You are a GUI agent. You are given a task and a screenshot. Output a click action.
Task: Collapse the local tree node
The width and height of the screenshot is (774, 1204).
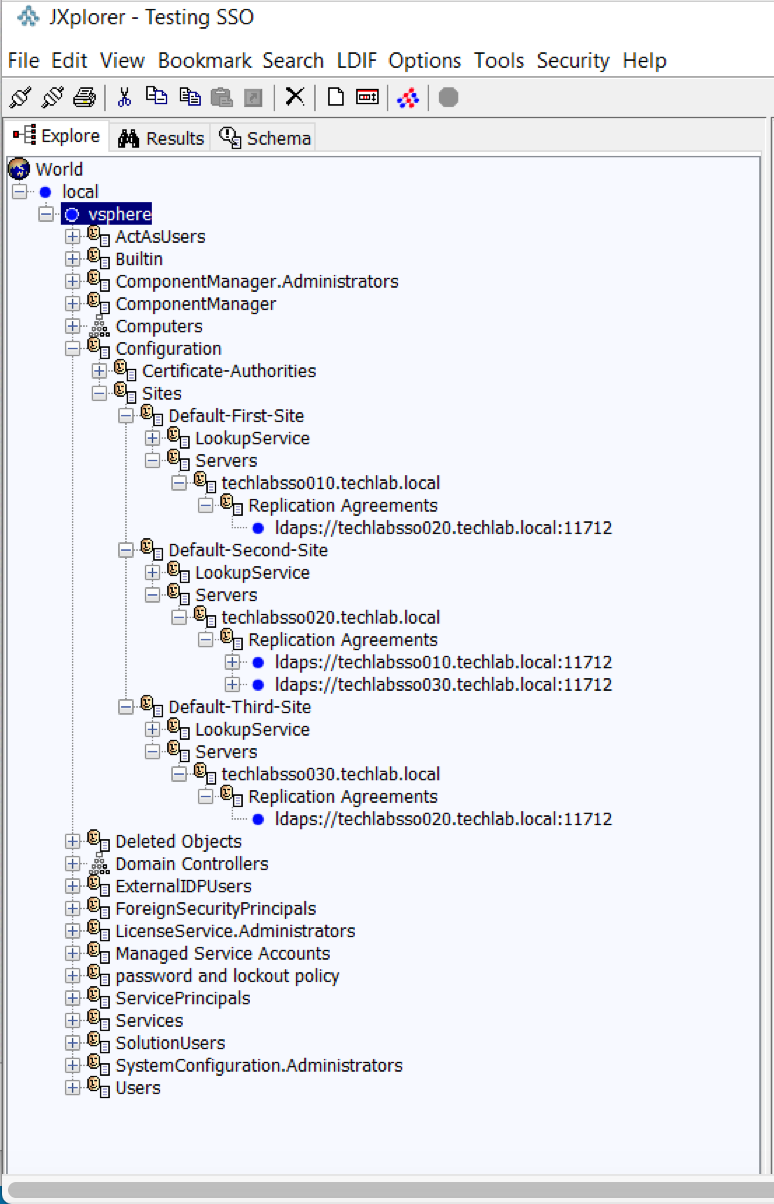(19, 192)
